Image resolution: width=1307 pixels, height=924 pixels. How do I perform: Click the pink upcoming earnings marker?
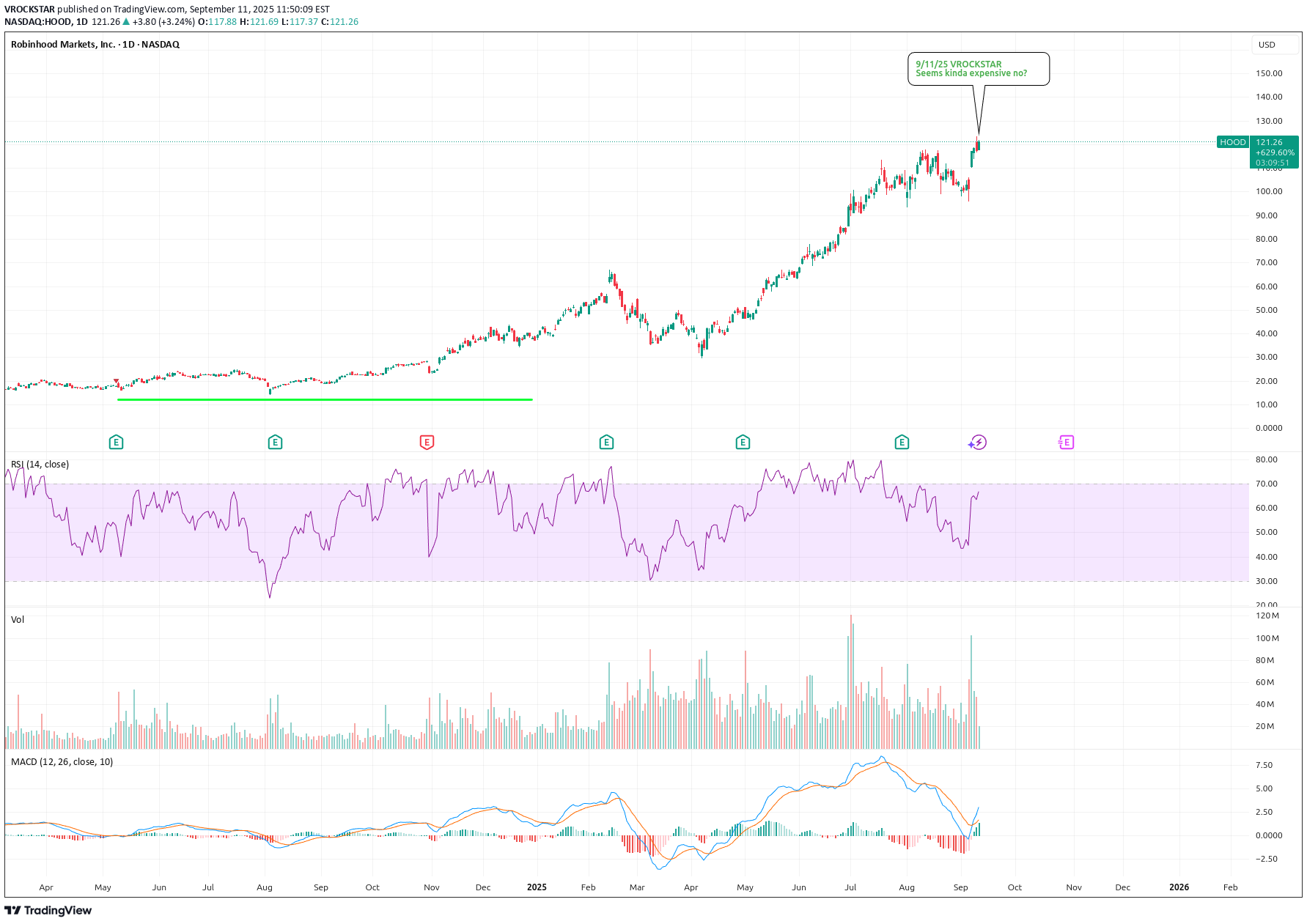pos(1066,442)
